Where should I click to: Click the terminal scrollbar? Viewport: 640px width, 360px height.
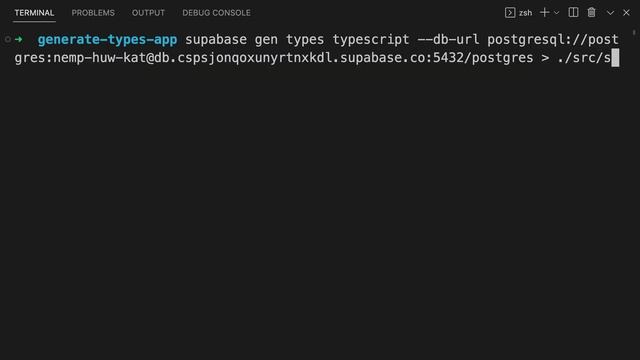tap(634, 32)
